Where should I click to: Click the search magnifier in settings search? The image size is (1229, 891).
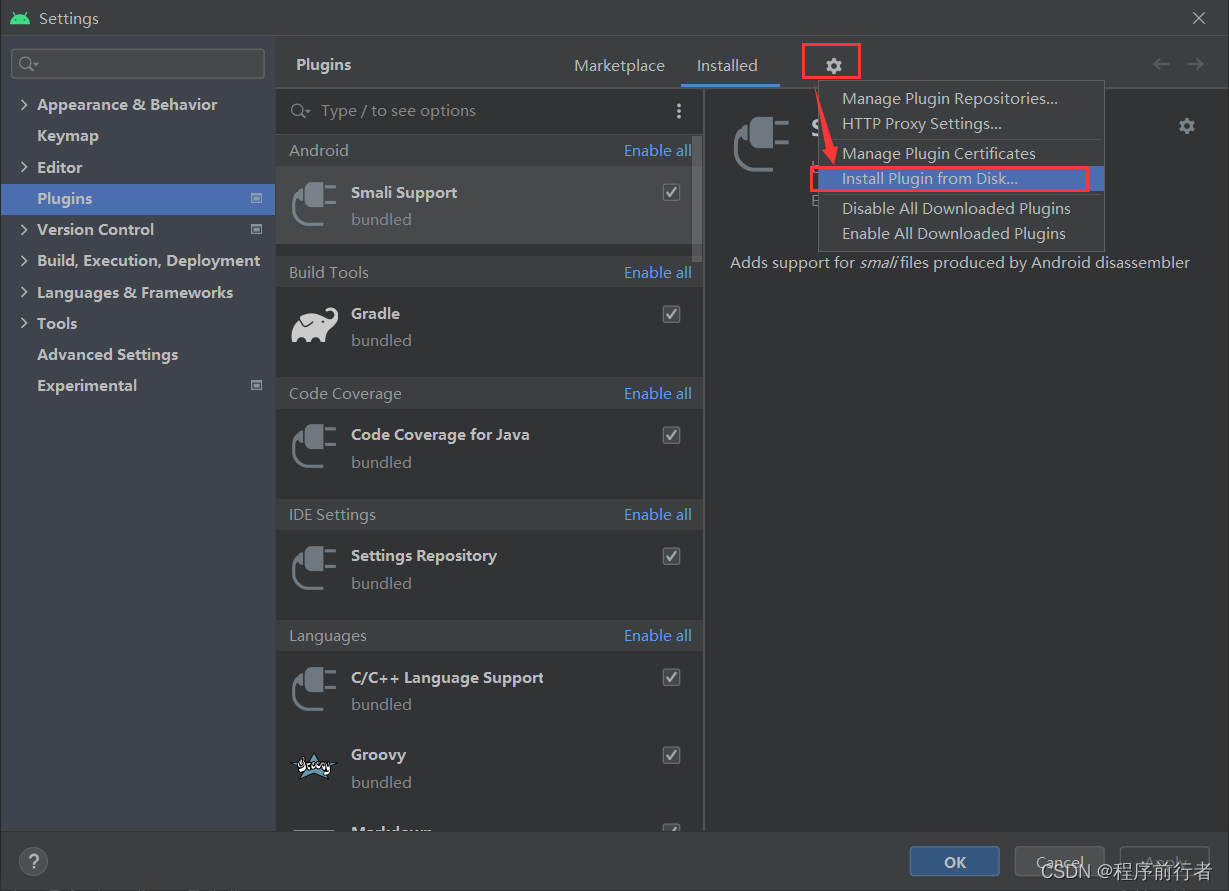point(28,64)
